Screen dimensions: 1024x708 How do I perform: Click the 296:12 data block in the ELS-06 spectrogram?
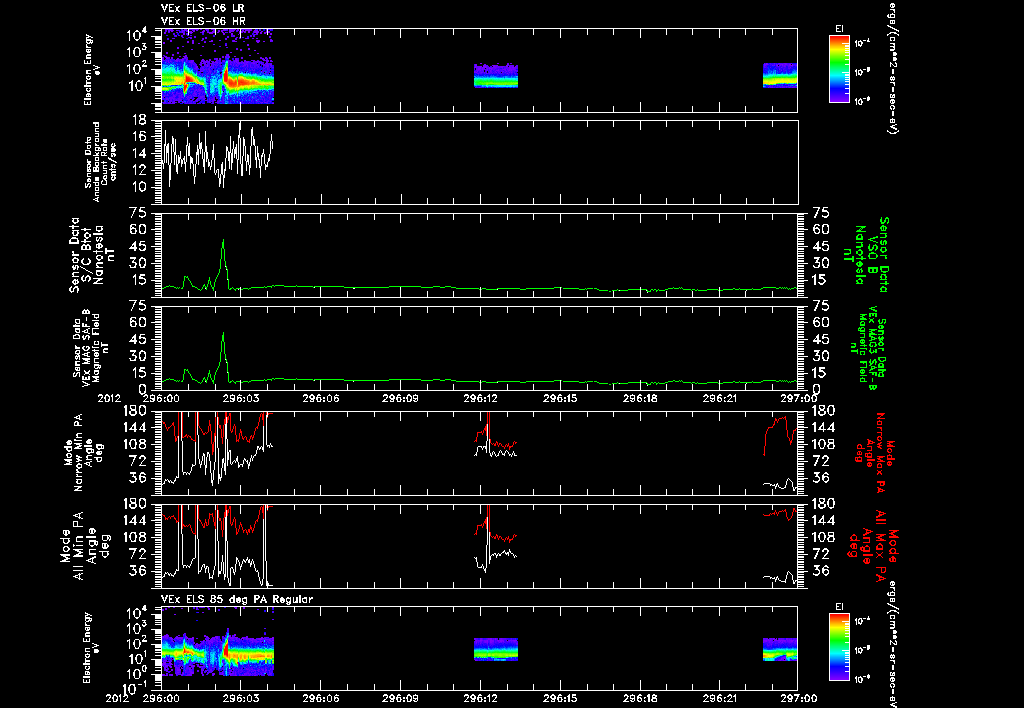pos(496,76)
